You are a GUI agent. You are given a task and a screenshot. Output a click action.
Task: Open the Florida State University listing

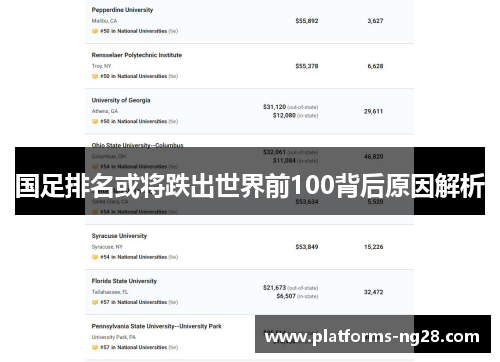click(x=124, y=281)
